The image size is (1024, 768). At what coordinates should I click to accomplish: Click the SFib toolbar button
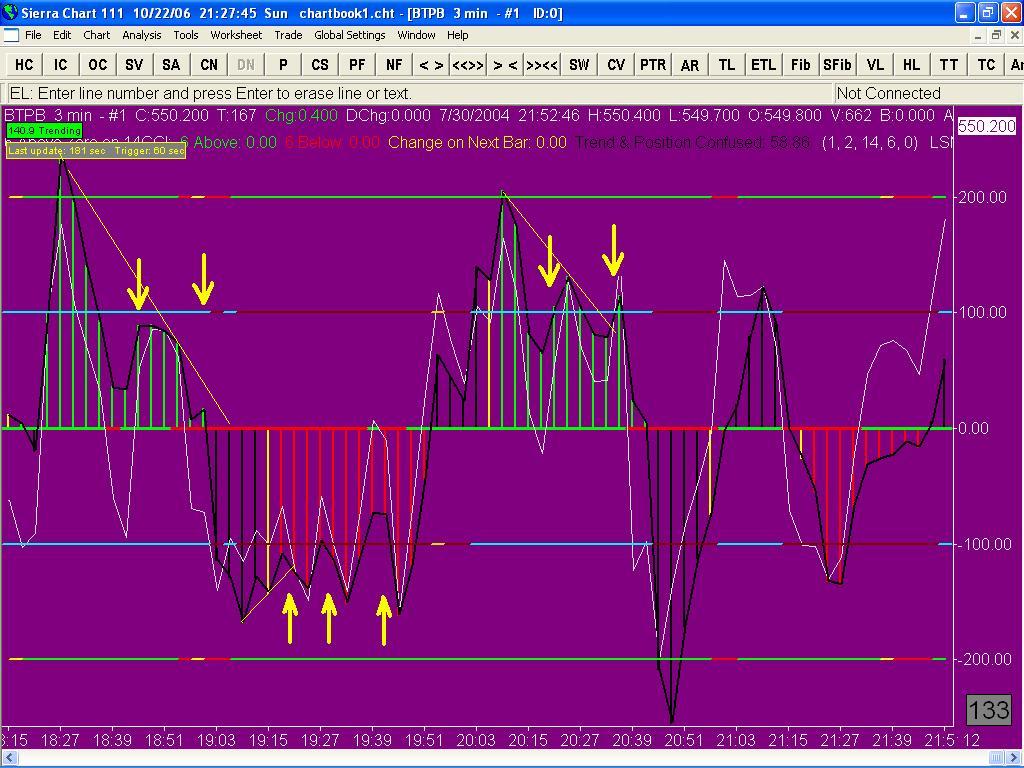tap(837, 64)
